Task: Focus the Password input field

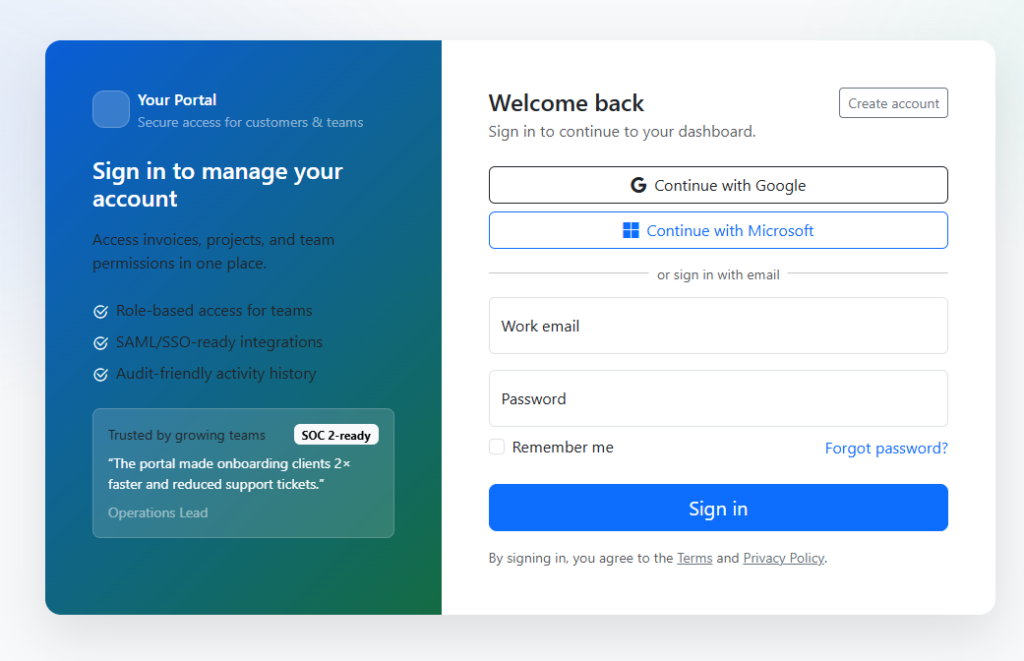Action: pos(718,399)
